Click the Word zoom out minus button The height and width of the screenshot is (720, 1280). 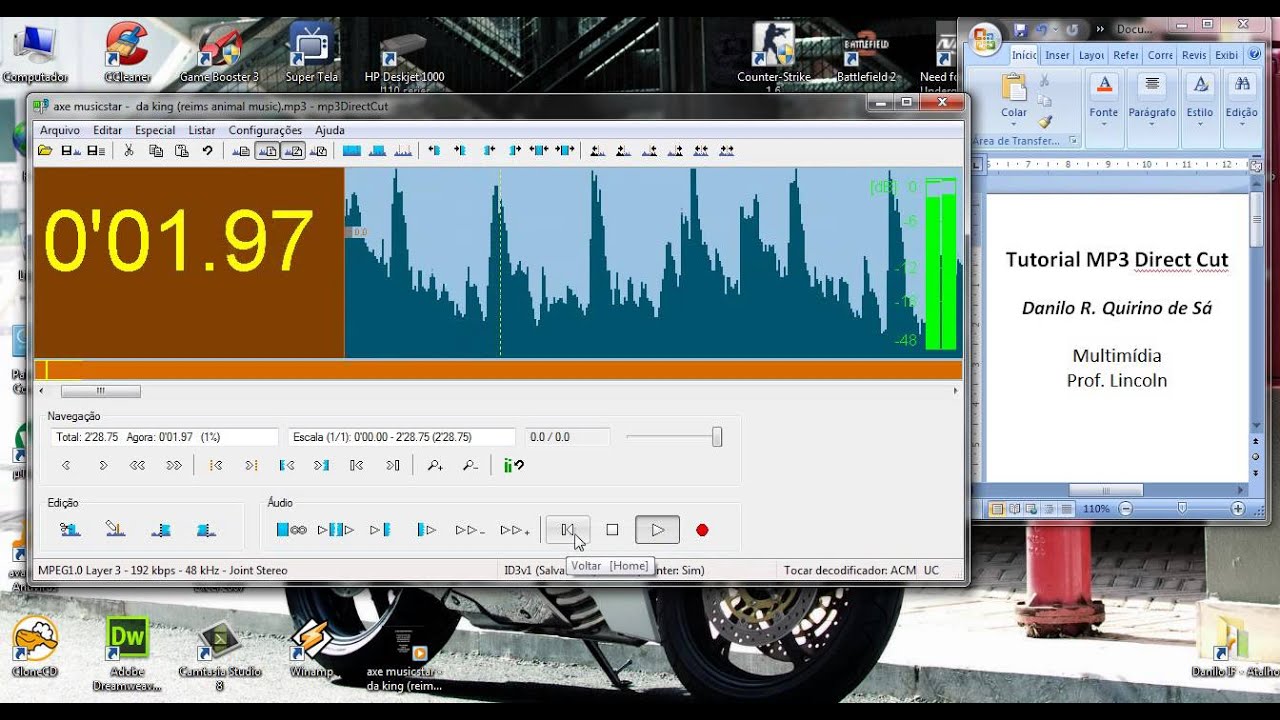pos(1125,509)
